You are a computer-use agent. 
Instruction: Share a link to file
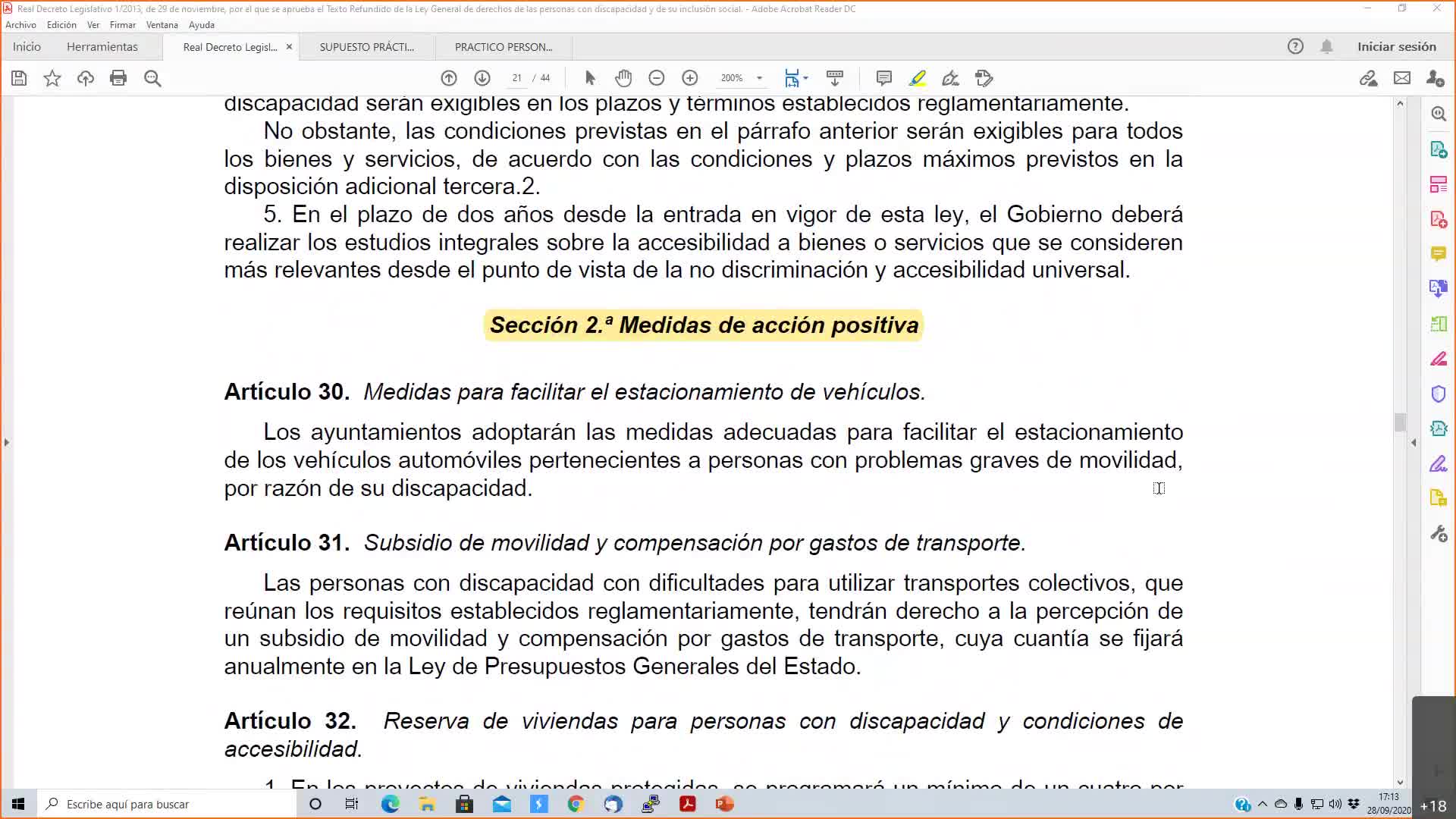(x=1369, y=78)
